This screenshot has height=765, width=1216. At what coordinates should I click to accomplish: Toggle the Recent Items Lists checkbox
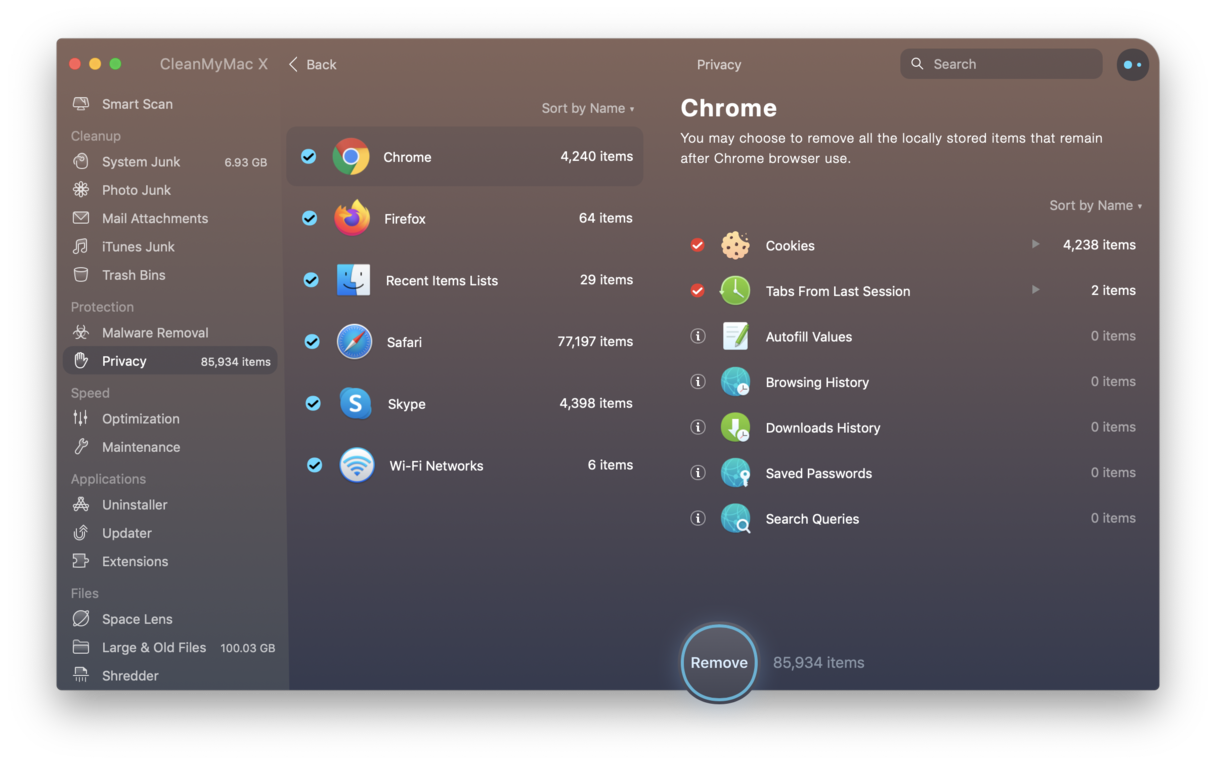(311, 280)
